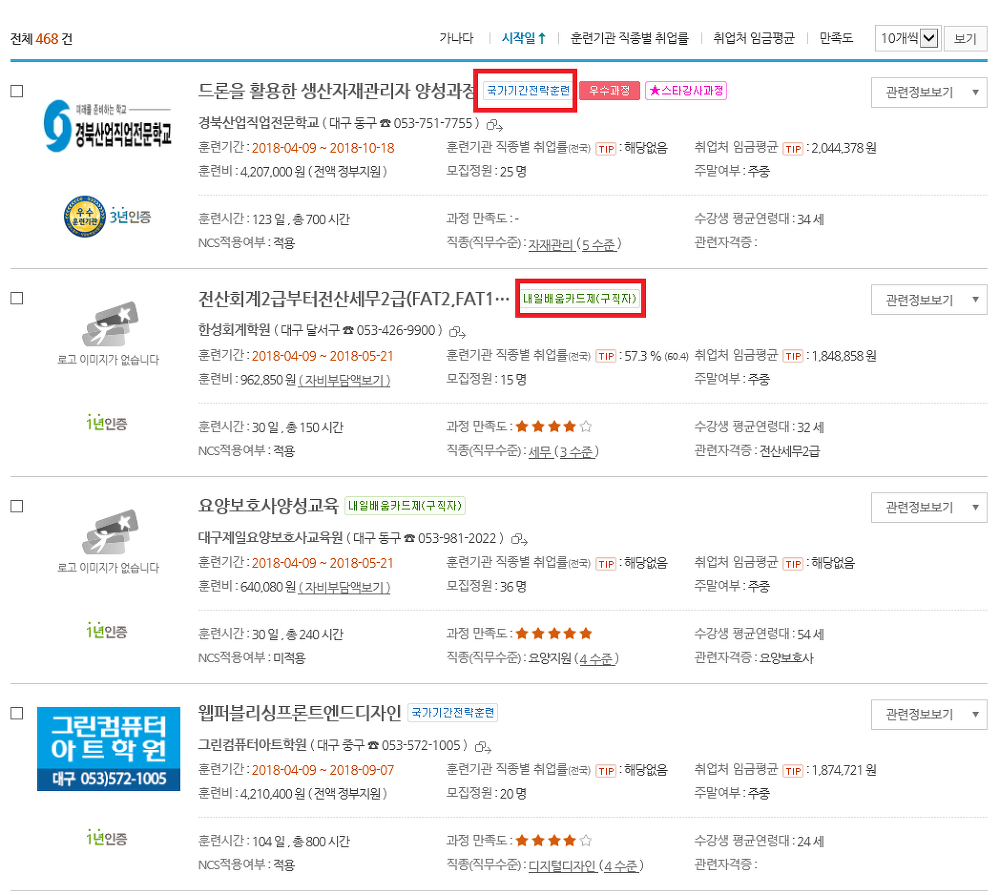
Task: Click the date range 2018-04-09 ~ 2018-10-18
Action: point(323,148)
